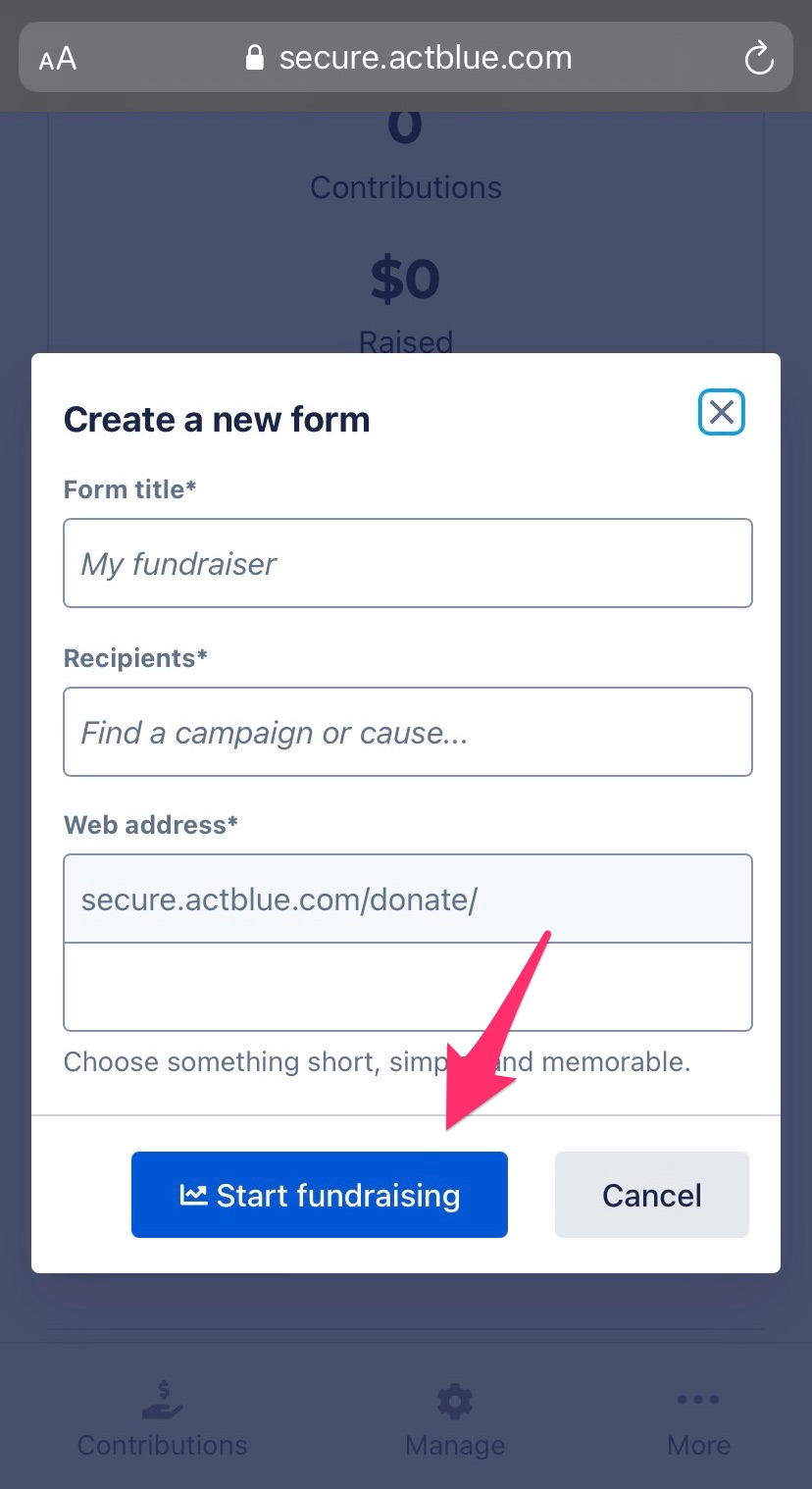Screen dimensions: 812x1489
Task: Tap the Safari AA text size button
Action: (x=58, y=58)
